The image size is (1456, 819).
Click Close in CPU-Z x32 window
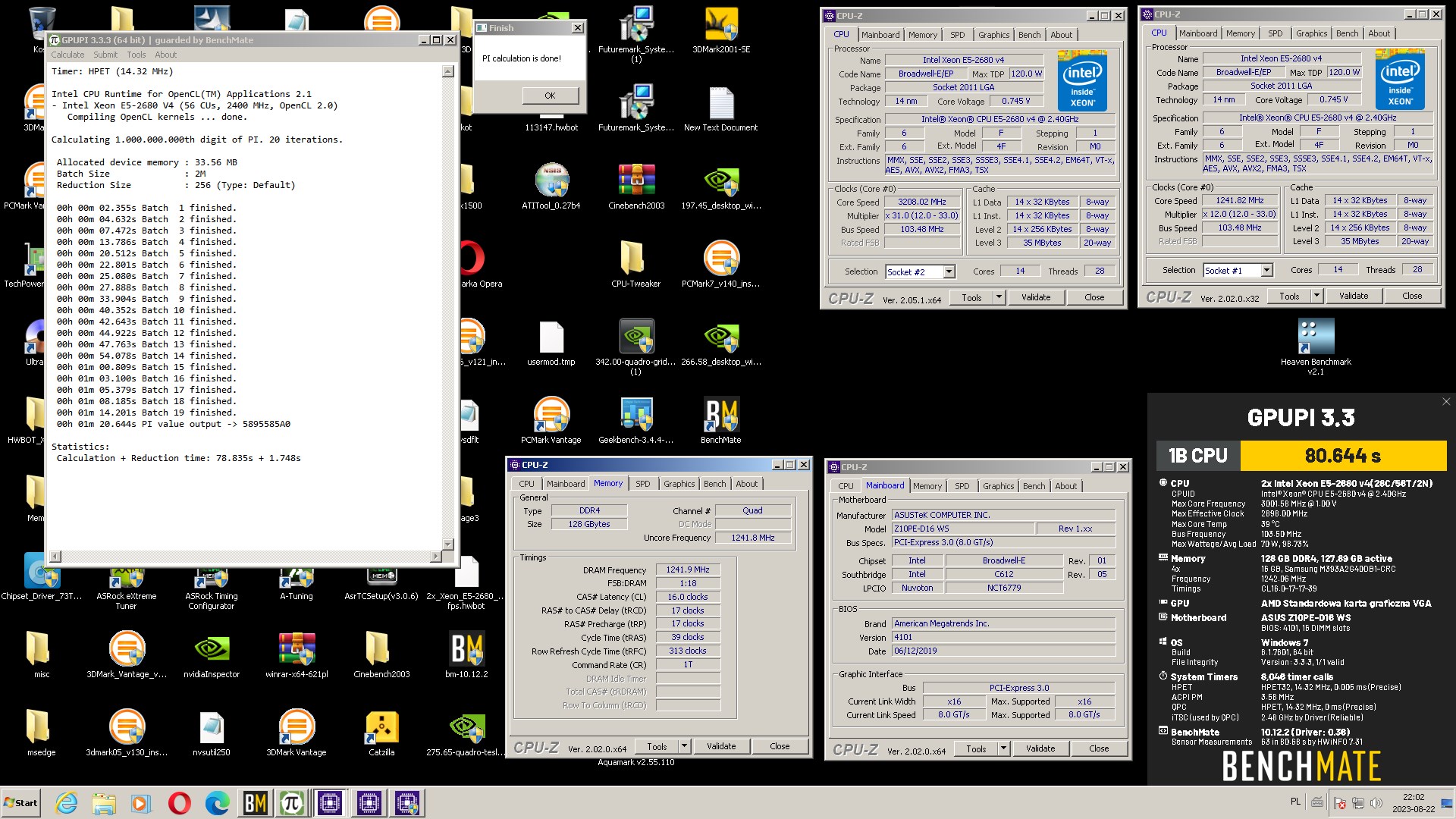click(1412, 296)
